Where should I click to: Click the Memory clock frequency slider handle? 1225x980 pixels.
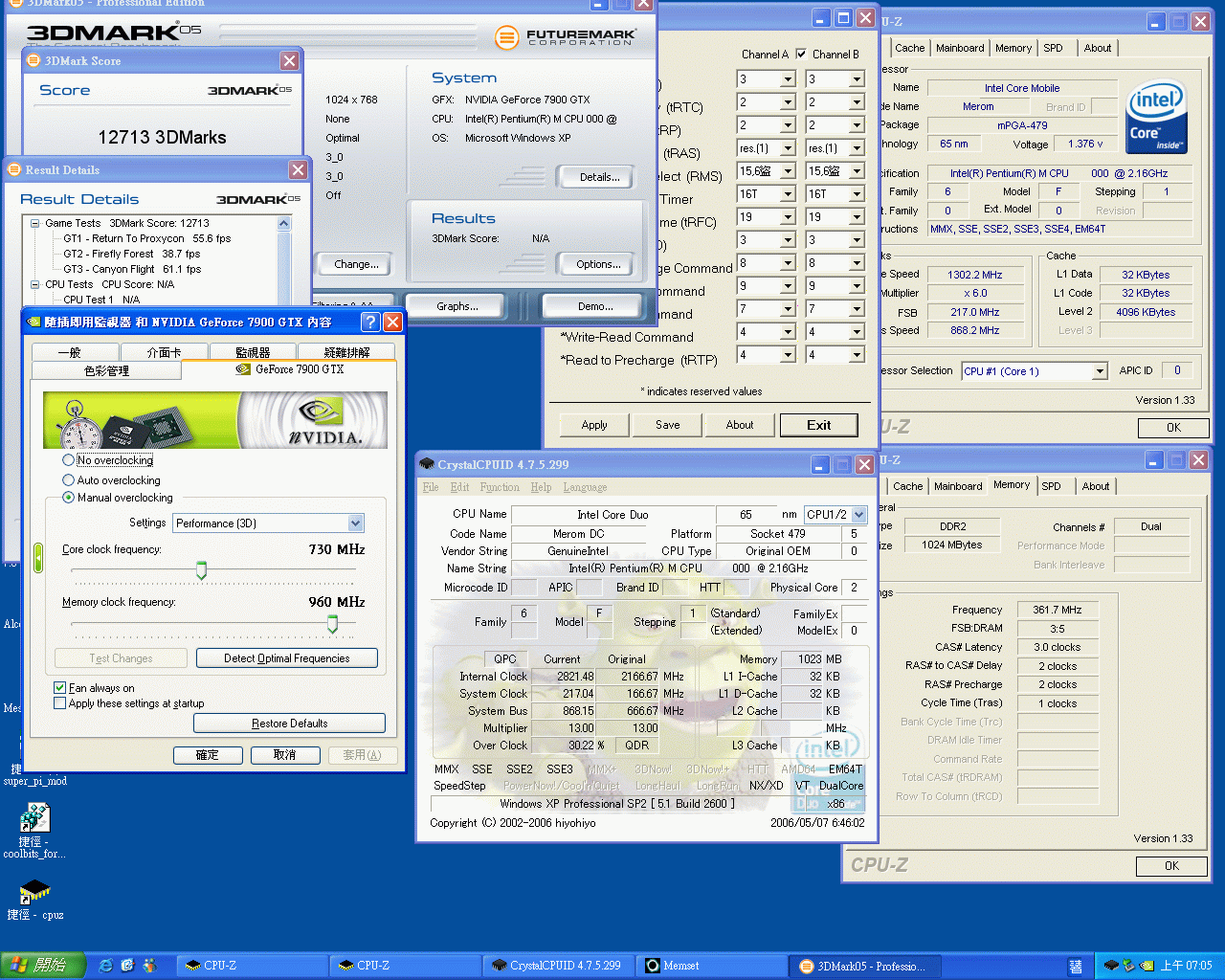pos(332,624)
